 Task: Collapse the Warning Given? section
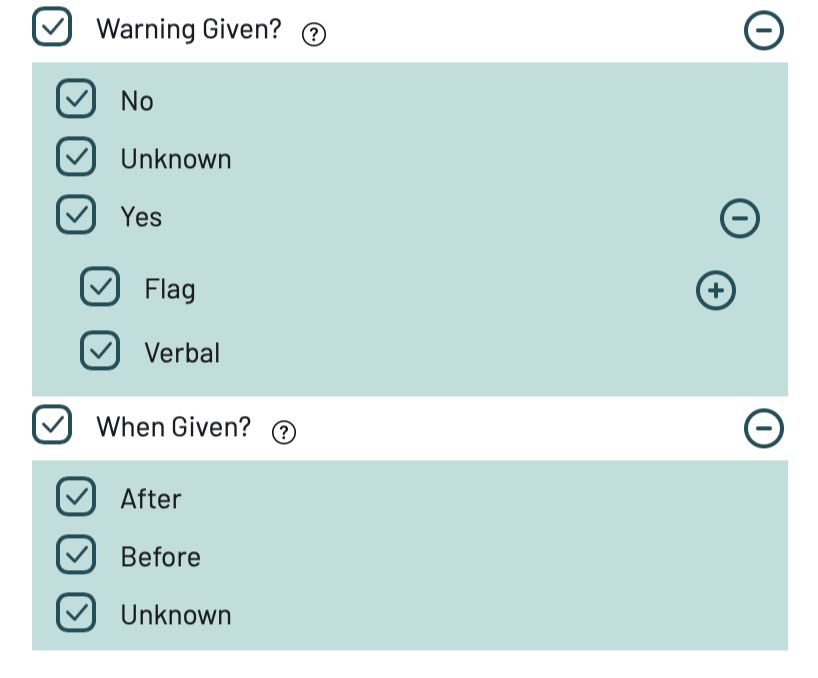pyautogui.click(x=763, y=30)
